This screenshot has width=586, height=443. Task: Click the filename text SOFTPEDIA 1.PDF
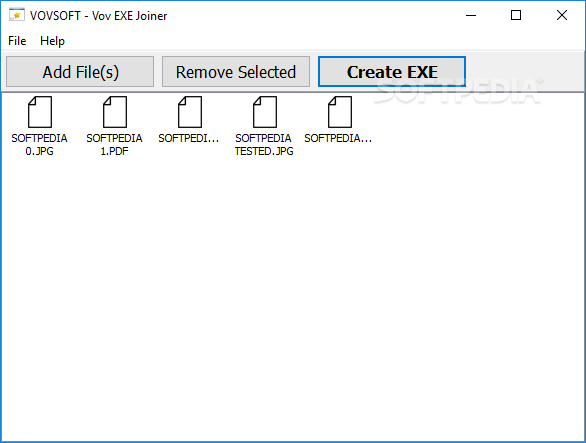click(114, 145)
